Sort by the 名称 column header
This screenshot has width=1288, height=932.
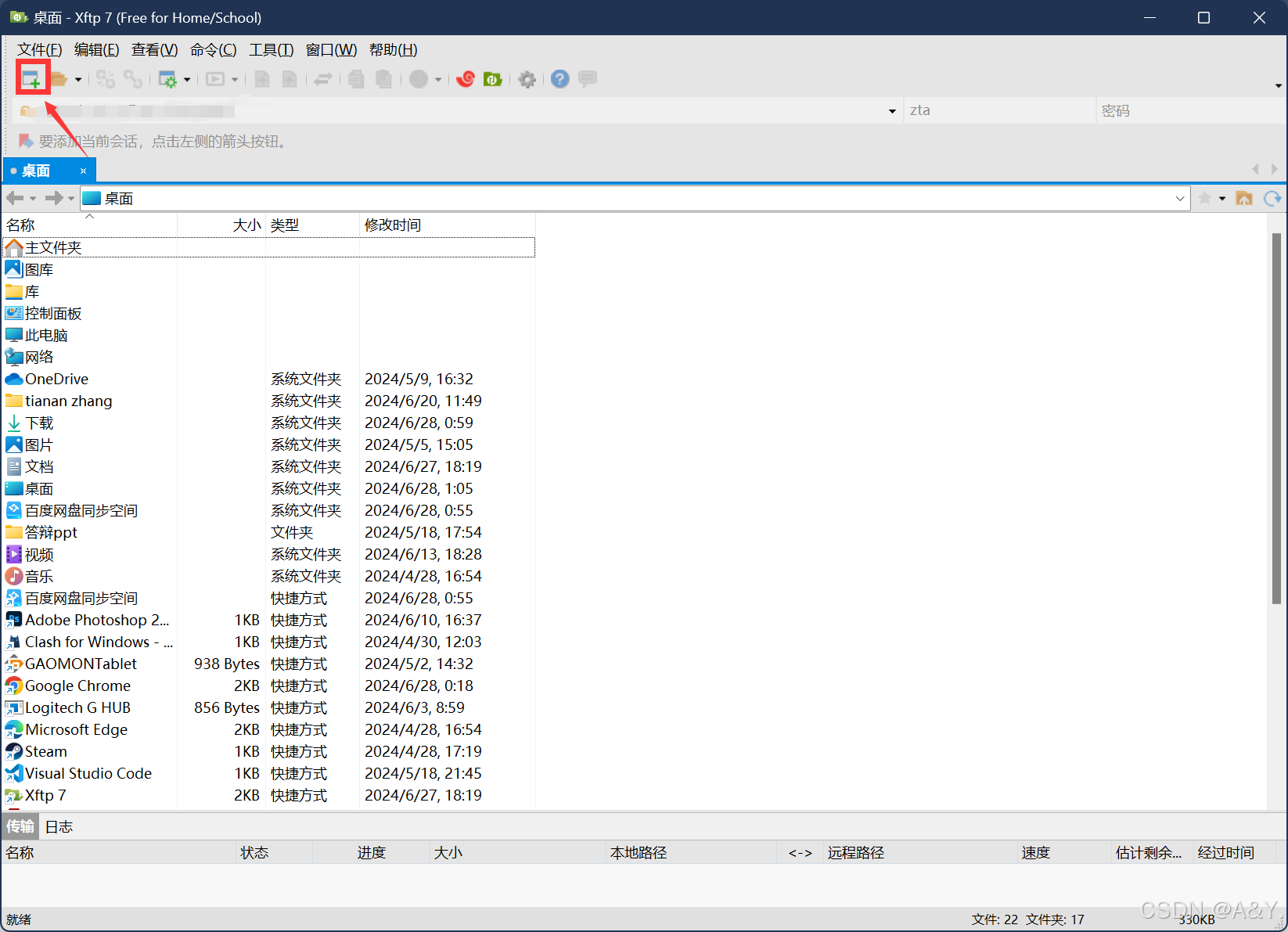pos(89,225)
